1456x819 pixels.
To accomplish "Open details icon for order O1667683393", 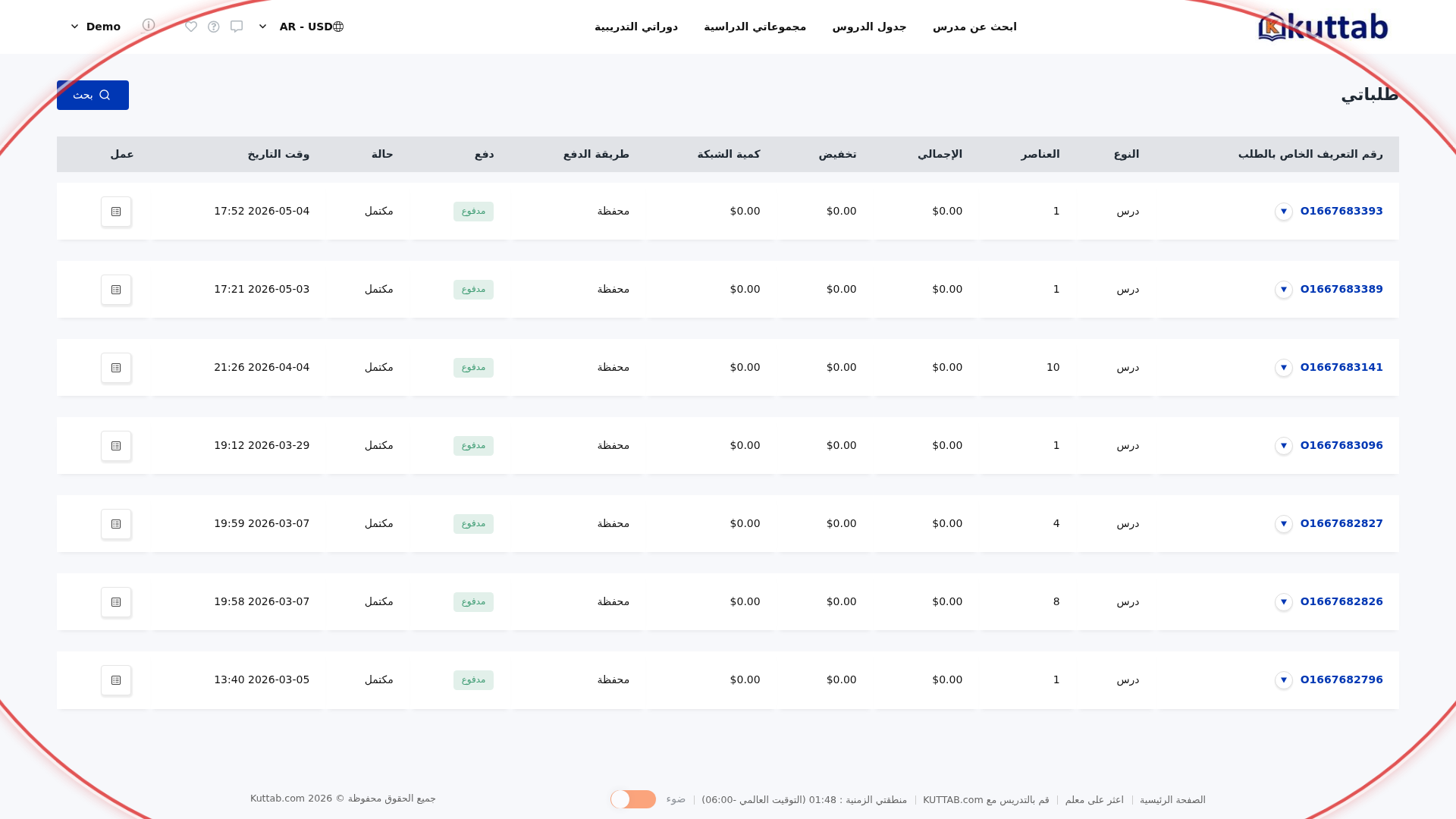I will (x=116, y=212).
